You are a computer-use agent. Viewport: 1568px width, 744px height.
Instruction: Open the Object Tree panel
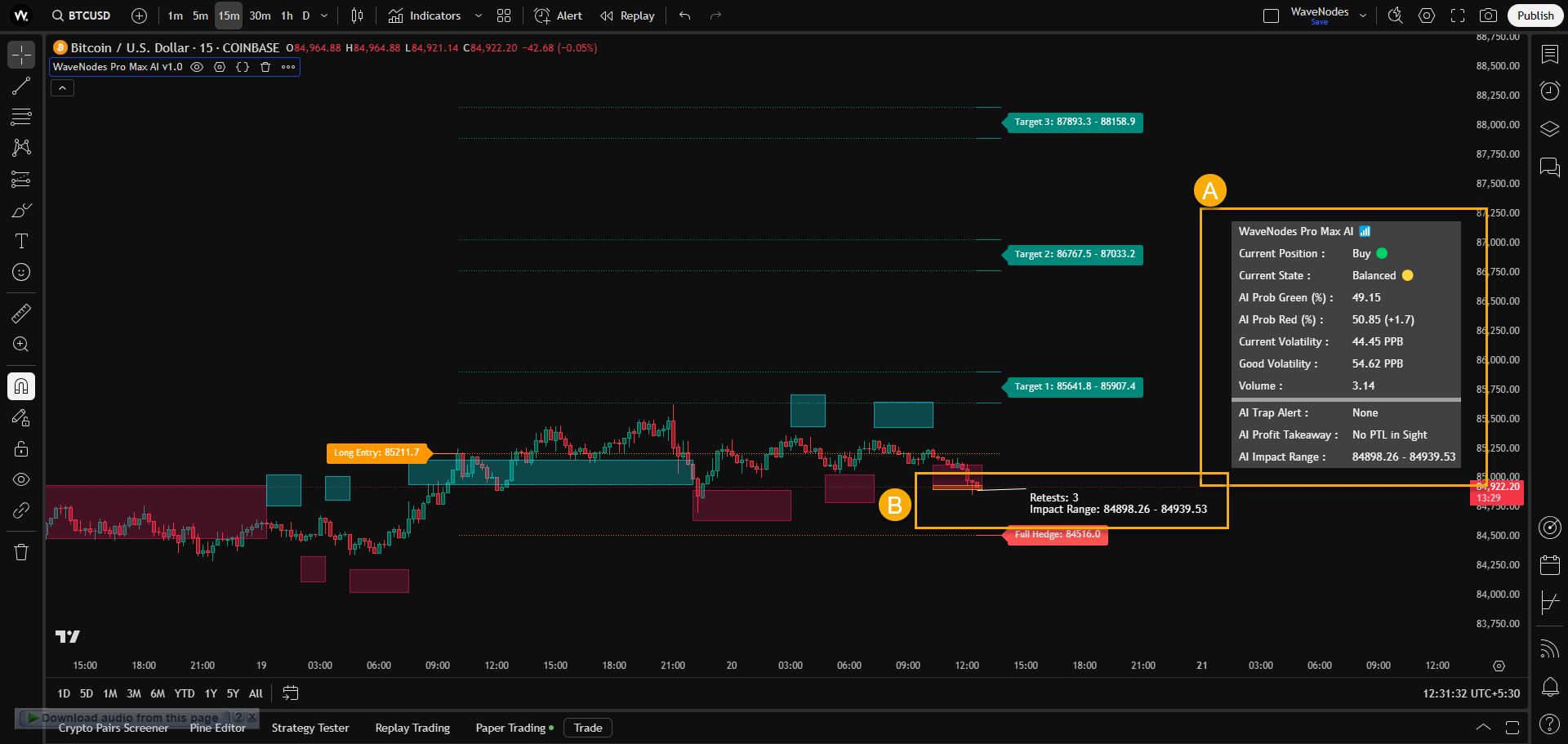tap(1549, 128)
